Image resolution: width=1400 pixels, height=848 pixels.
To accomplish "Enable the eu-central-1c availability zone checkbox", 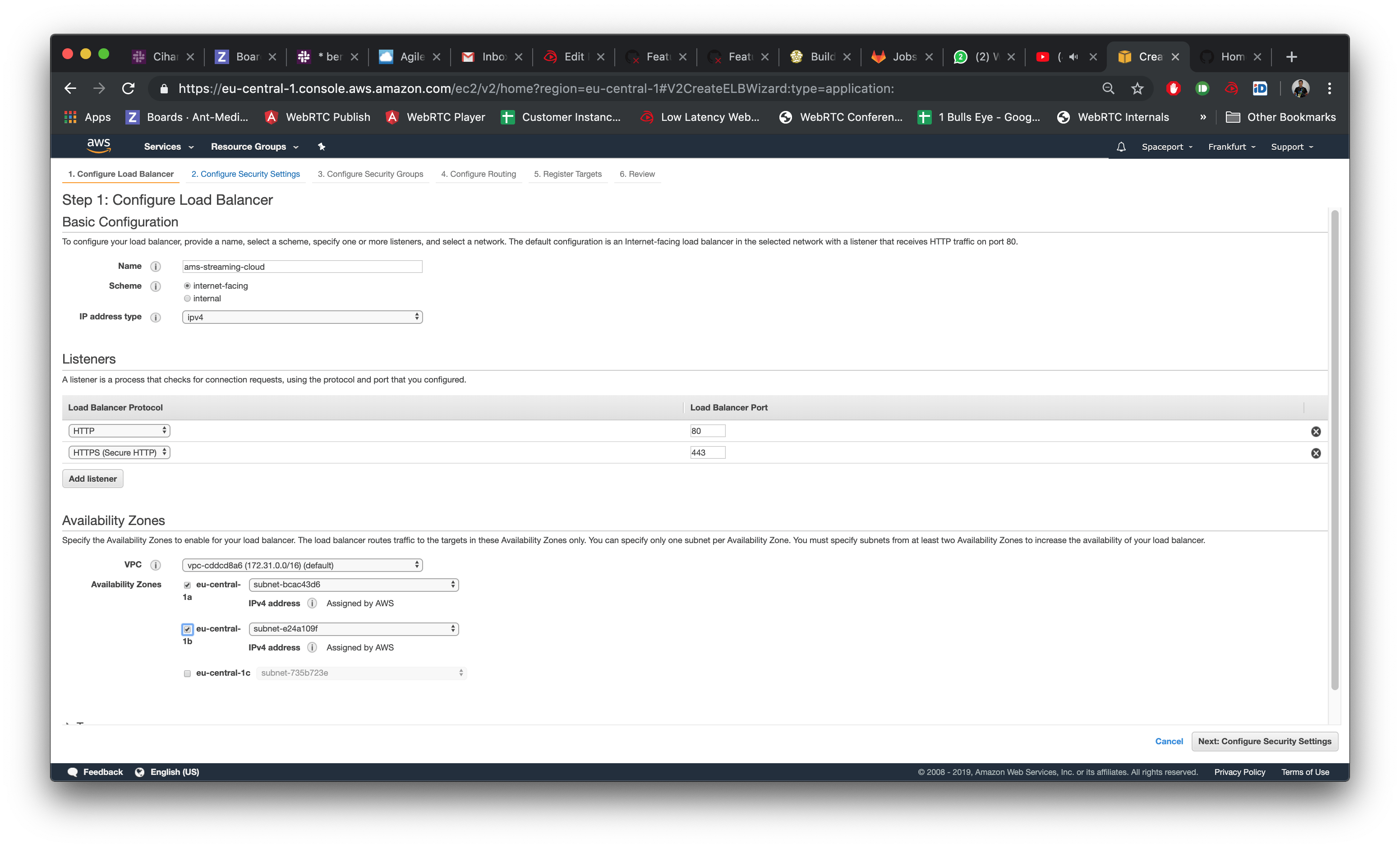I will click(187, 673).
